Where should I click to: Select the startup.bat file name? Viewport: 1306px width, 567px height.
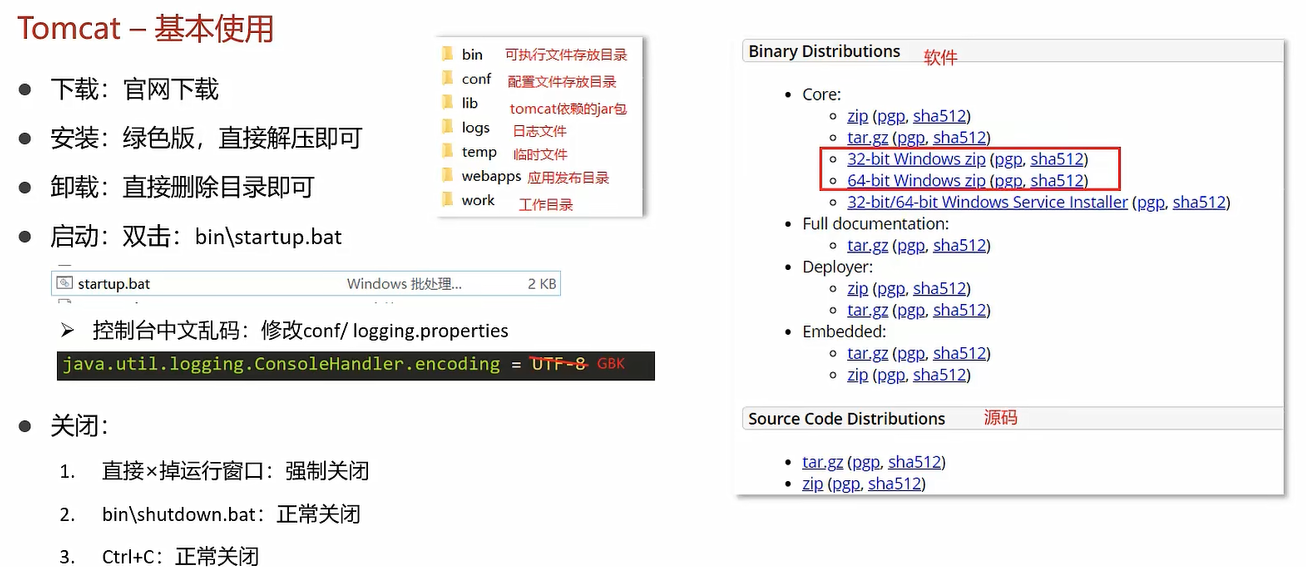114,284
